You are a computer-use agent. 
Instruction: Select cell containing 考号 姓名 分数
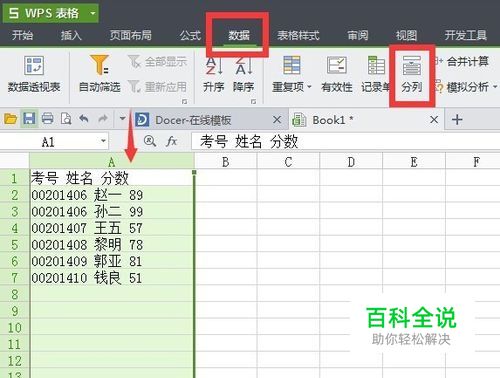[112, 178]
